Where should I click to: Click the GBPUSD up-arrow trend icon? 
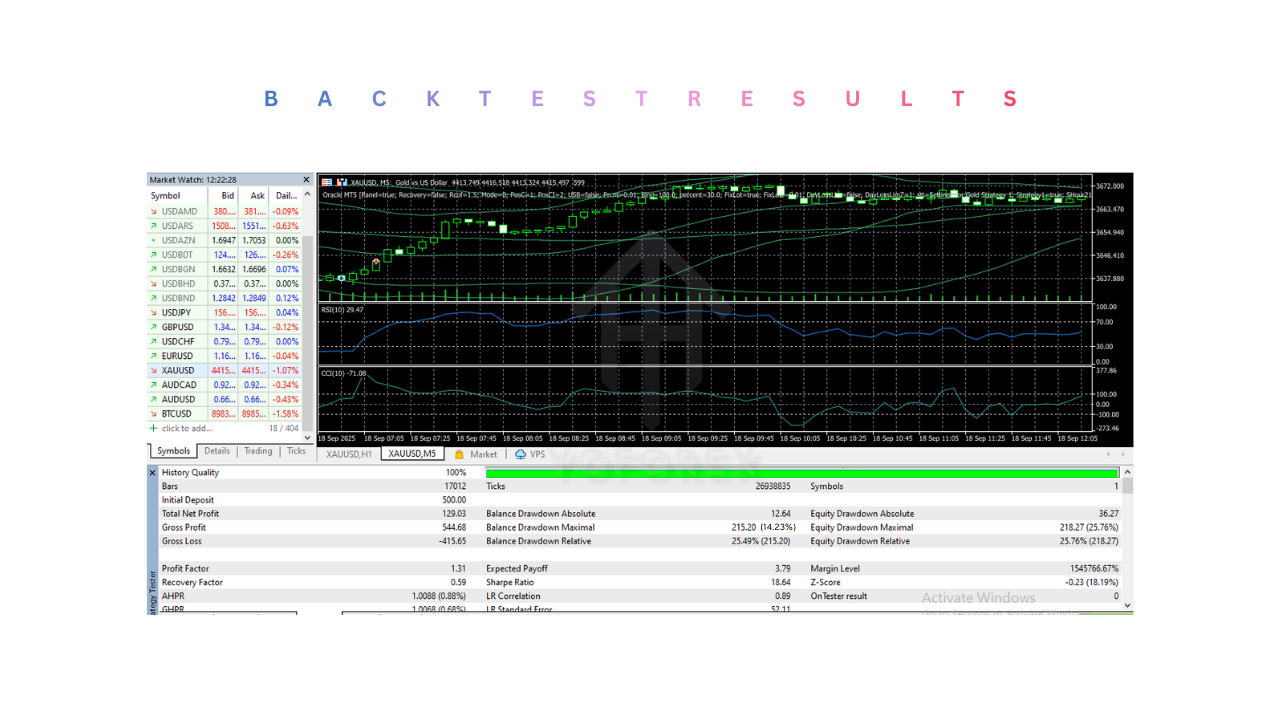click(x=153, y=327)
